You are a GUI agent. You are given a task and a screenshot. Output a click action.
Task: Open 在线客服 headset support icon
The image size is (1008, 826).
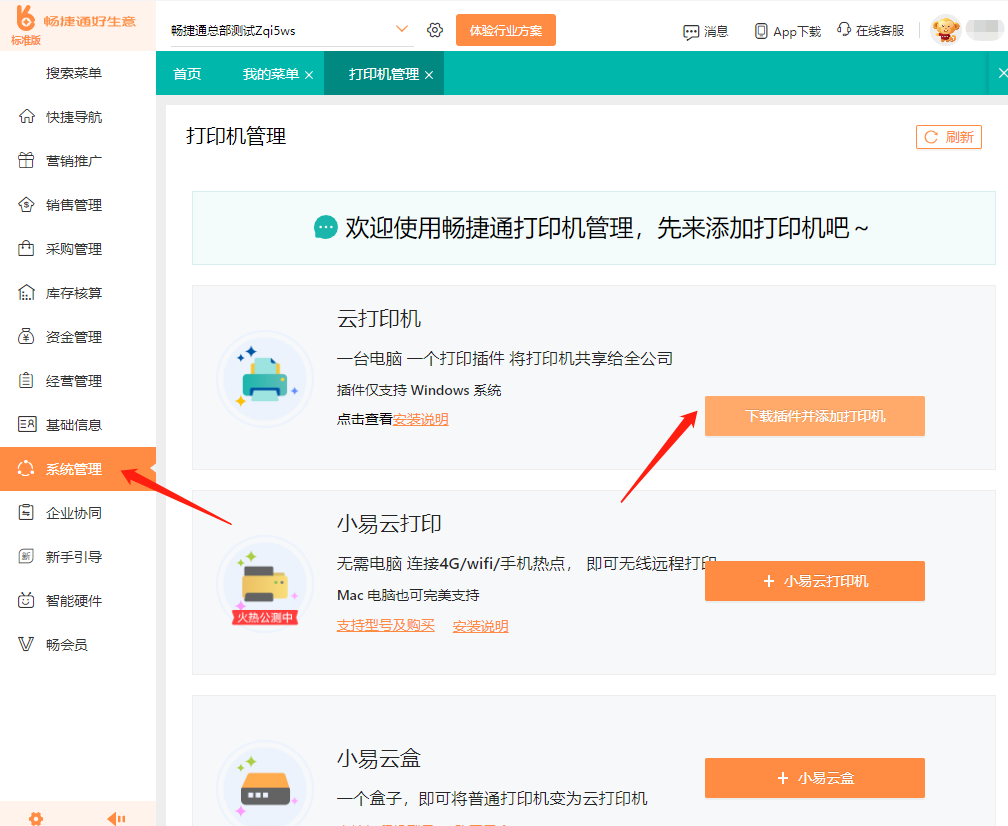(x=844, y=30)
